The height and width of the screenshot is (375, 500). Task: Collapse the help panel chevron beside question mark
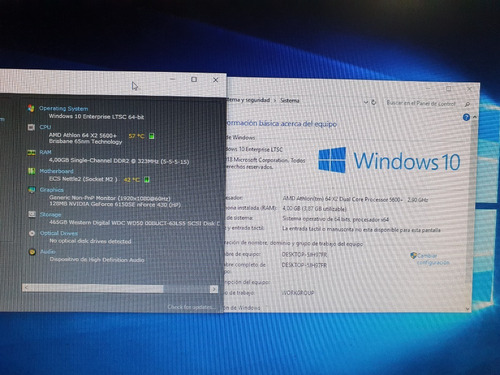(x=474, y=117)
